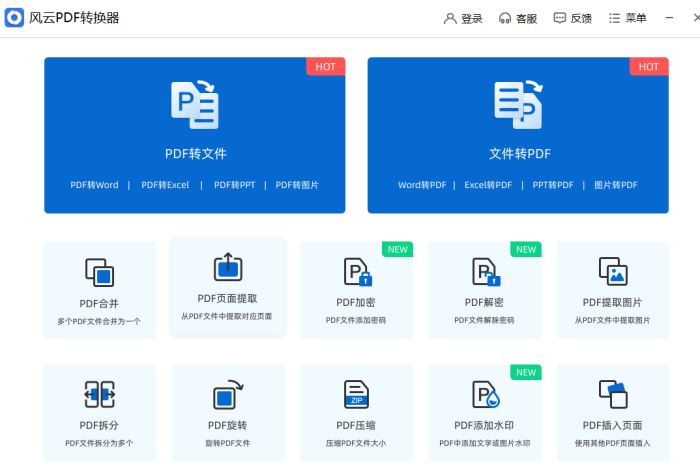Click NEW badge on PDF加密 card
The width and height of the screenshot is (700, 466).
397,250
